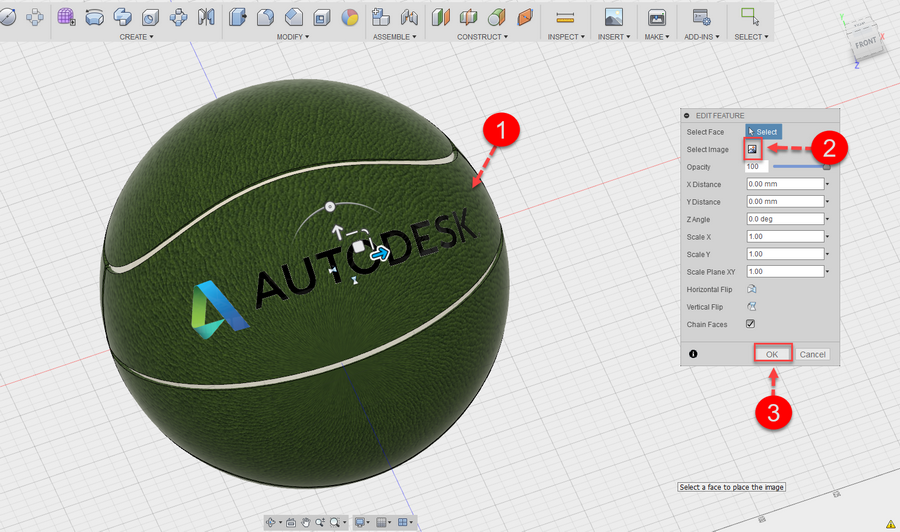900x532 pixels.
Task: Activate the Orbit navigation icon
Action: pyautogui.click(x=270, y=522)
